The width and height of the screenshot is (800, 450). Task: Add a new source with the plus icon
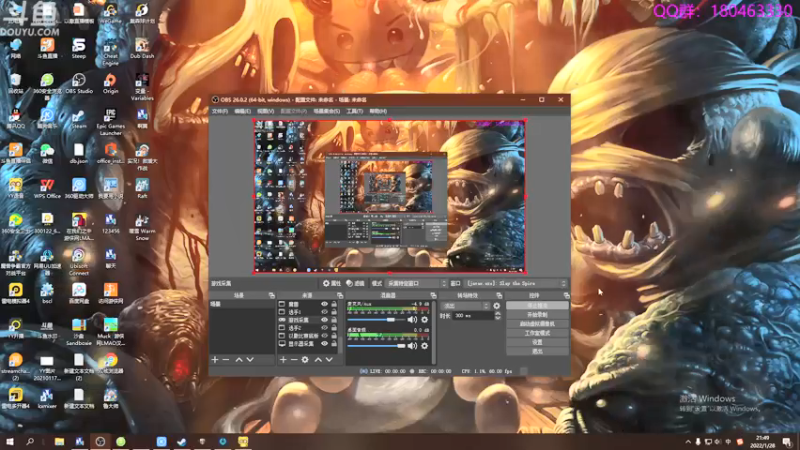pos(283,360)
